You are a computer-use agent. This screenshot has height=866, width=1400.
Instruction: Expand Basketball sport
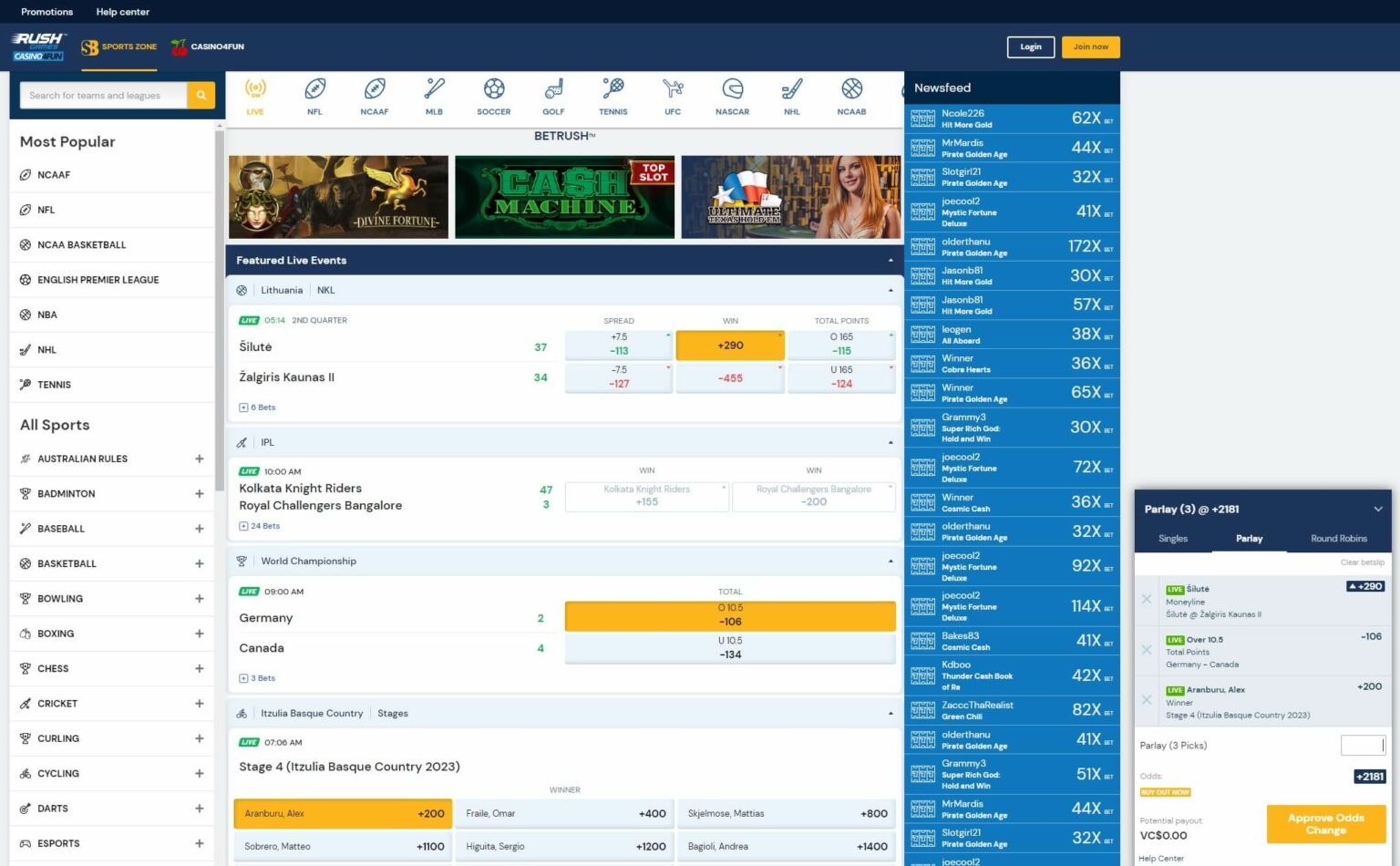point(199,563)
